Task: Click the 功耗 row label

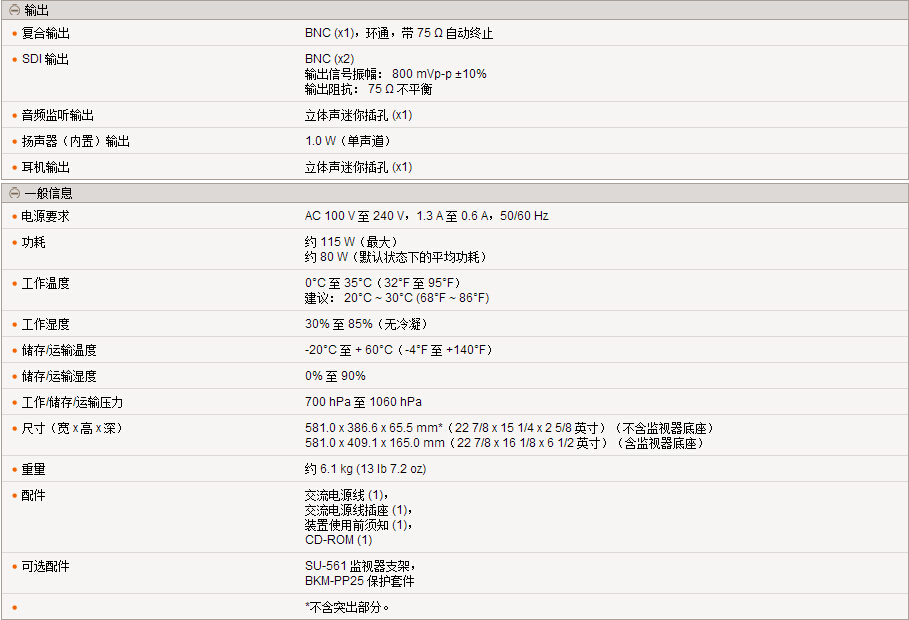Action: click(34, 242)
